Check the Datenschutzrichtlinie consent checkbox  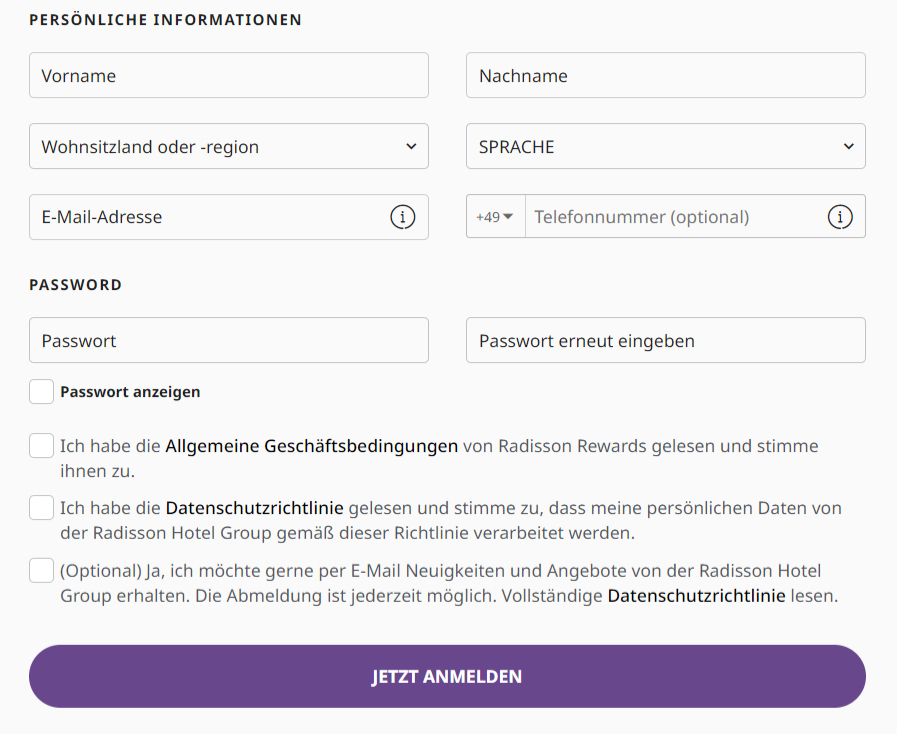[41, 508]
